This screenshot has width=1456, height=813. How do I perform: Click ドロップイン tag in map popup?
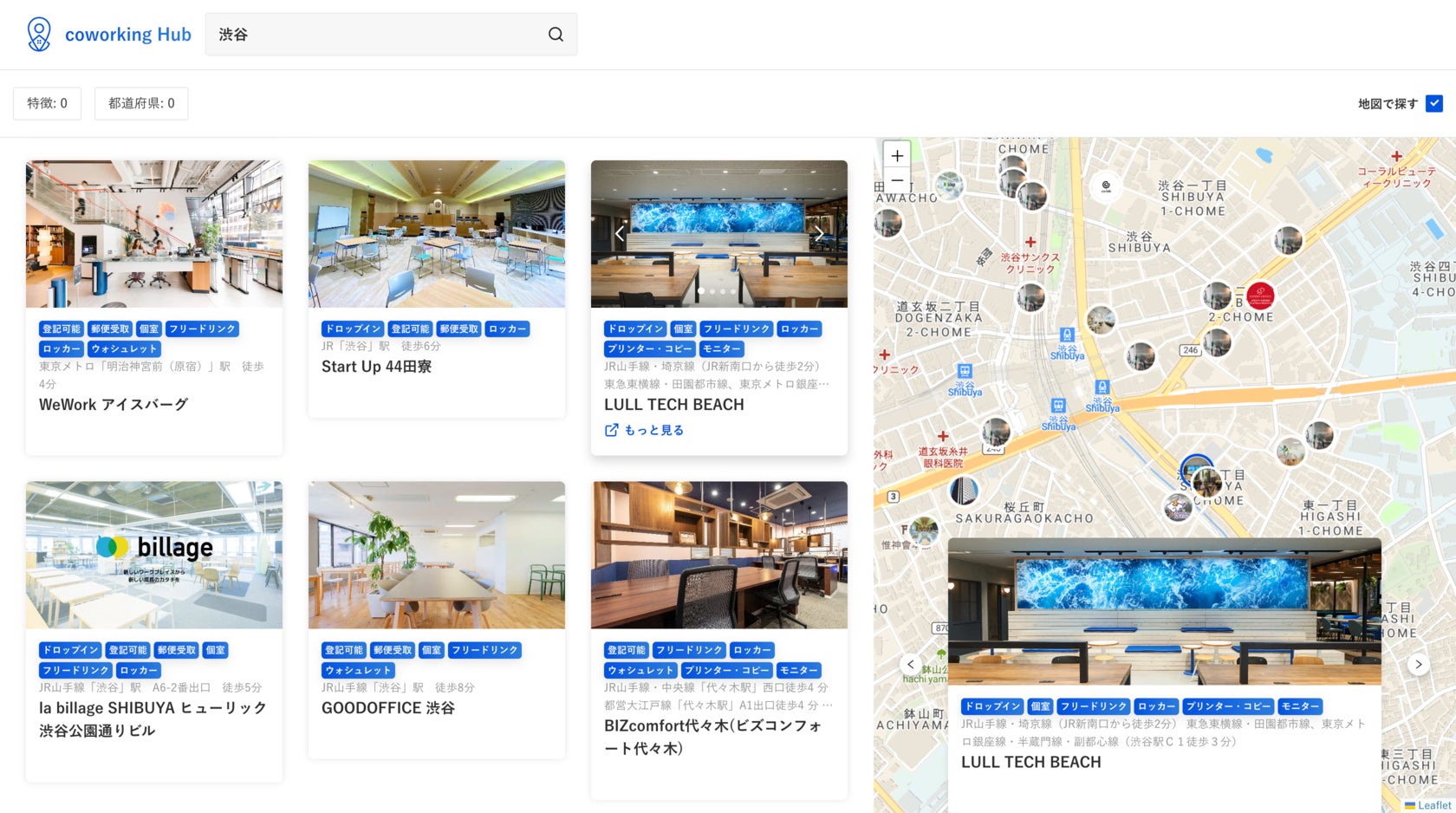click(992, 706)
